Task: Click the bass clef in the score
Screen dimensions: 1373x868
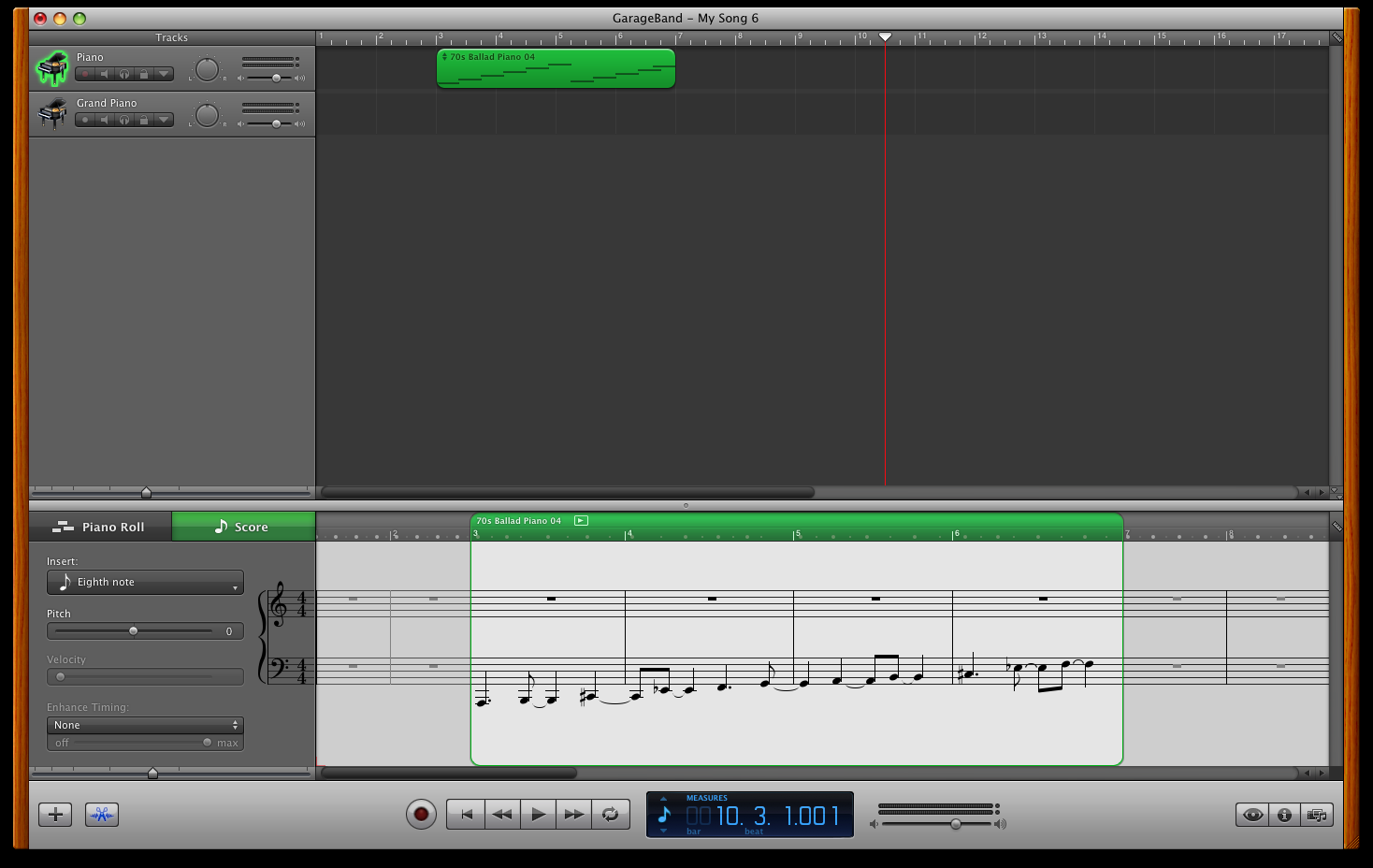Action: [x=278, y=668]
